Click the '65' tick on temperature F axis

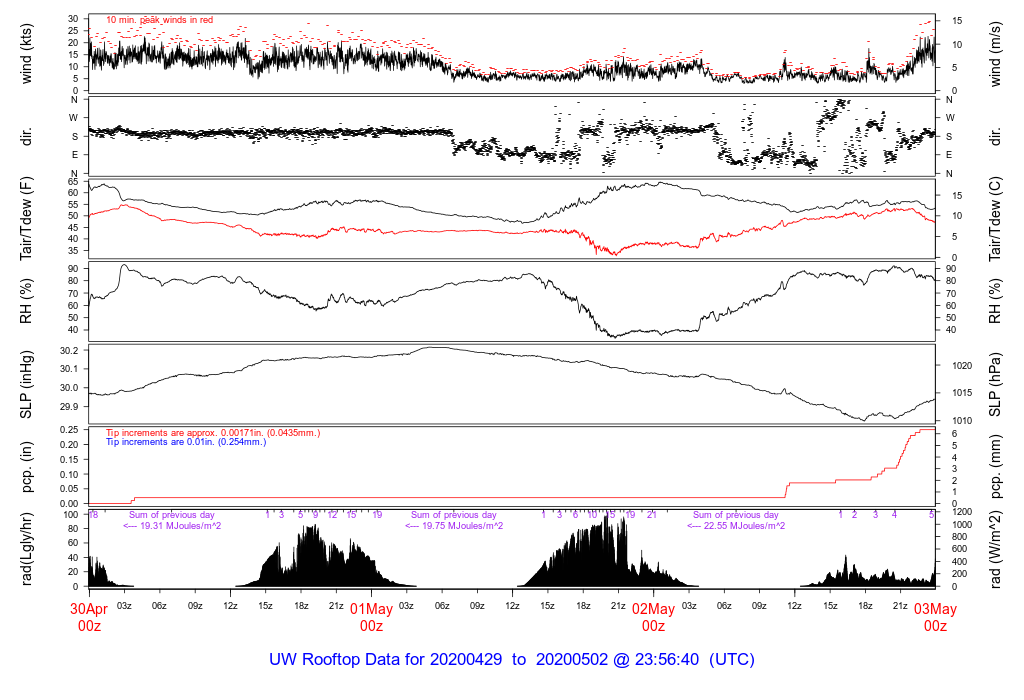pos(73,182)
